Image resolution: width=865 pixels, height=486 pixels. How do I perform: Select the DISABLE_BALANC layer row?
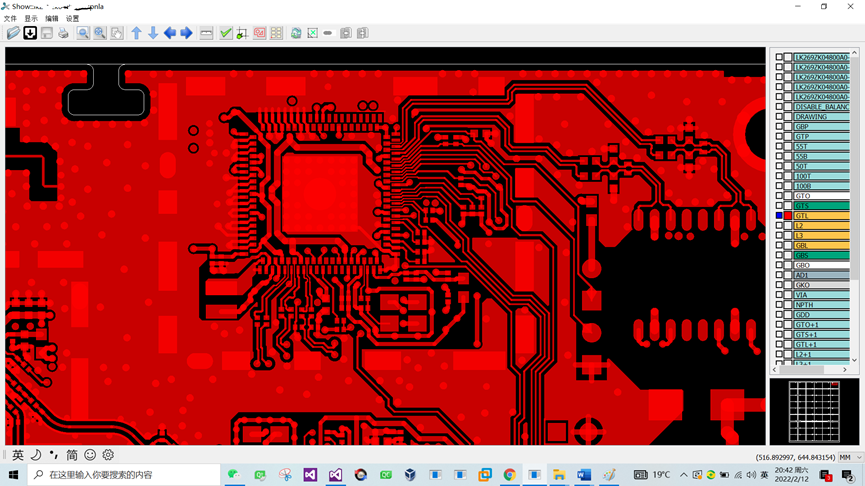[x=821, y=106]
